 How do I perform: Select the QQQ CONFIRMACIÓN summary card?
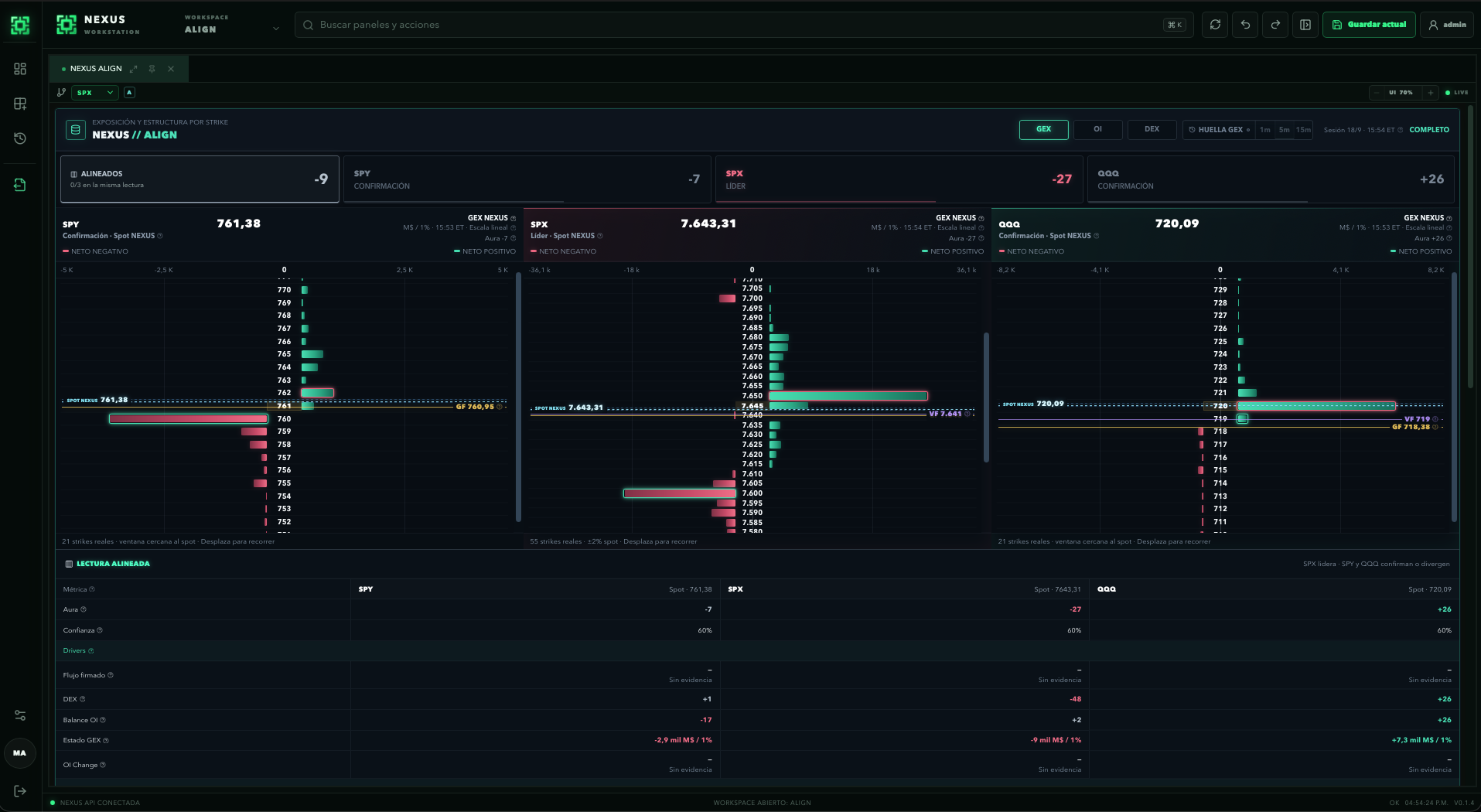click(x=1271, y=179)
